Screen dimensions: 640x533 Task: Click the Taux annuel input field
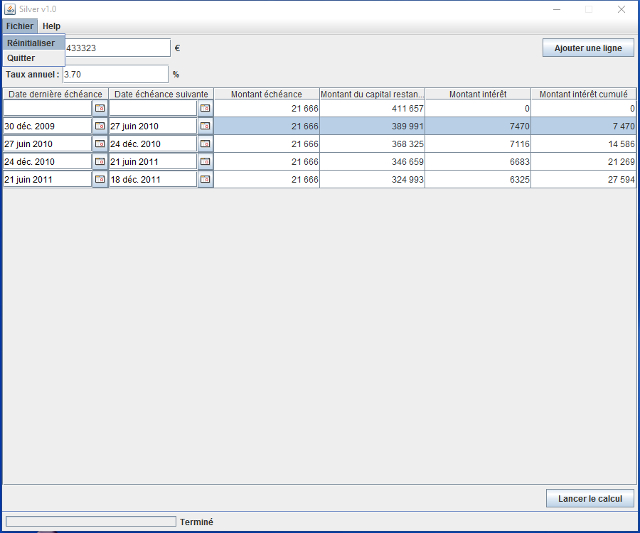[115, 74]
